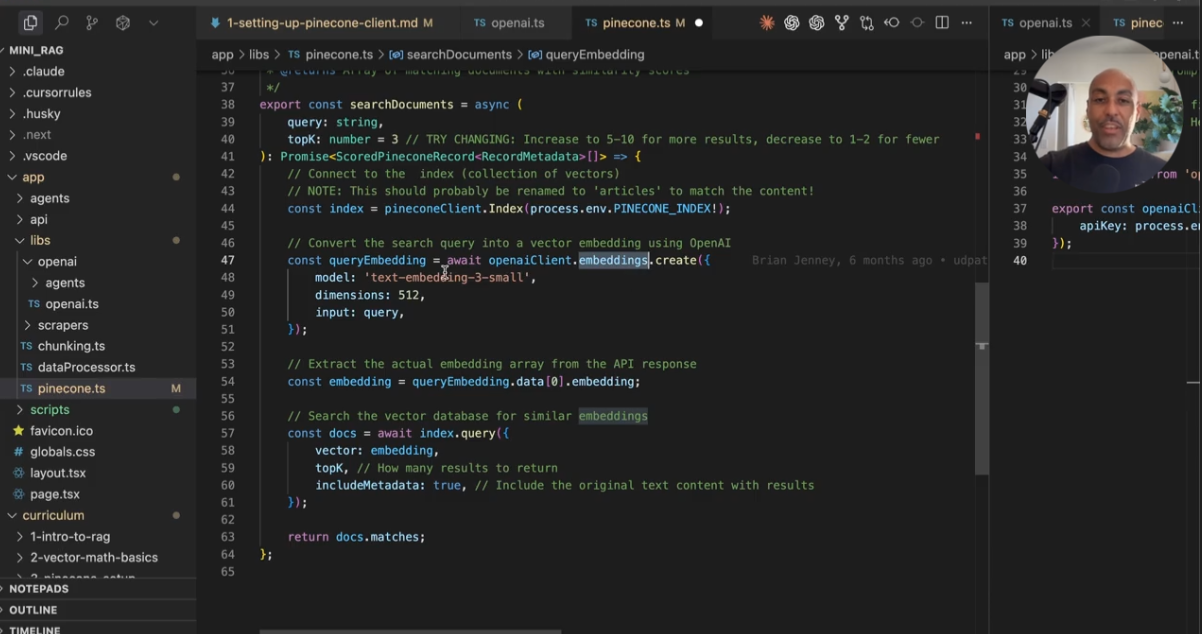Click the Split Editor Right icon

pos(942,22)
